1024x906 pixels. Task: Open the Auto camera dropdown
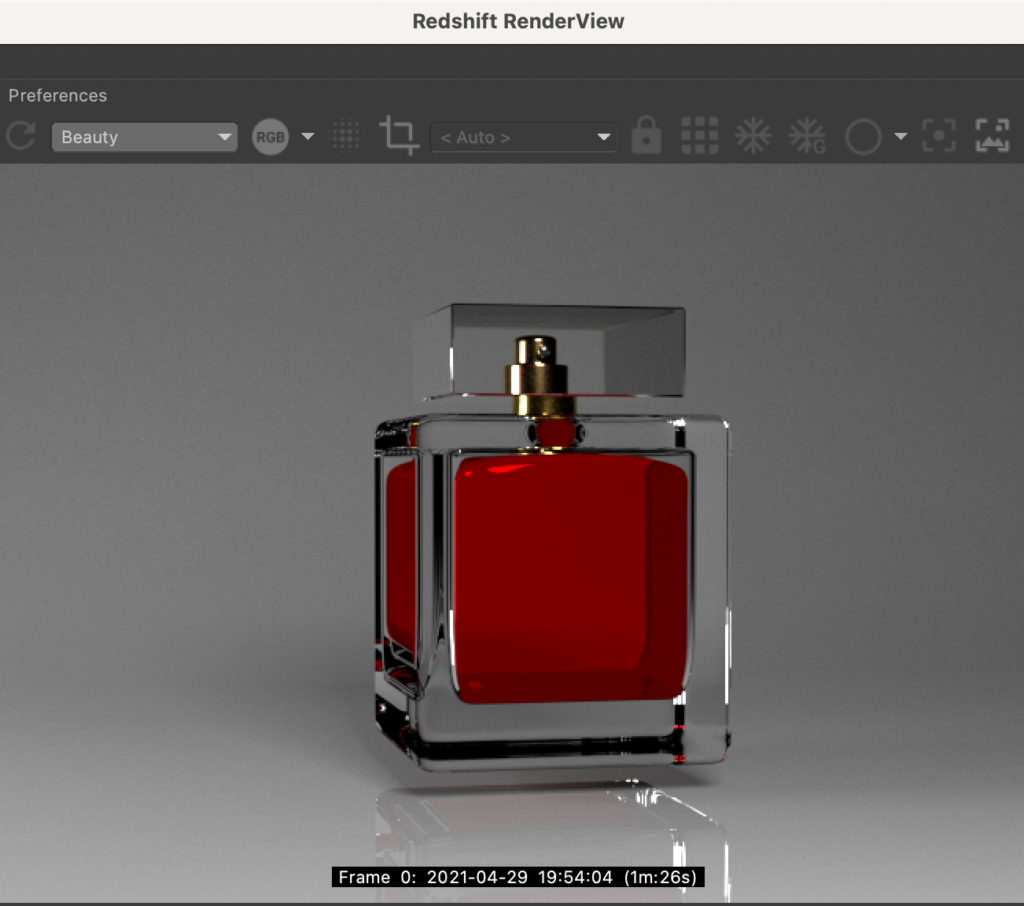(x=523, y=137)
